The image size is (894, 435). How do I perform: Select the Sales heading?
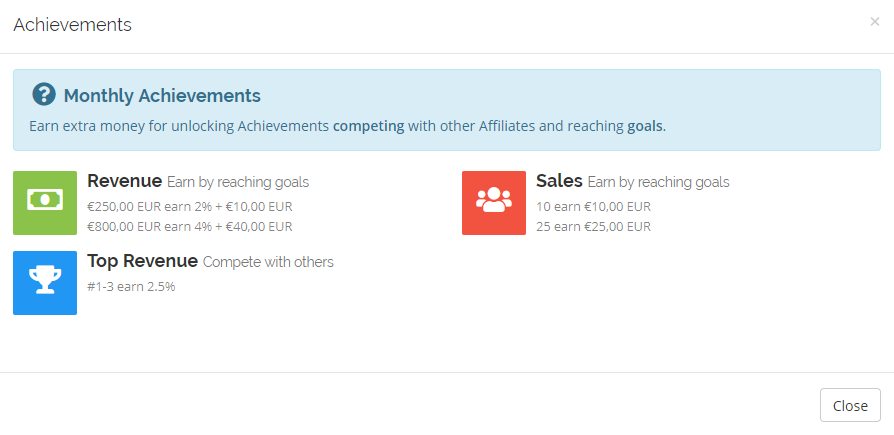click(x=559, y=181)
